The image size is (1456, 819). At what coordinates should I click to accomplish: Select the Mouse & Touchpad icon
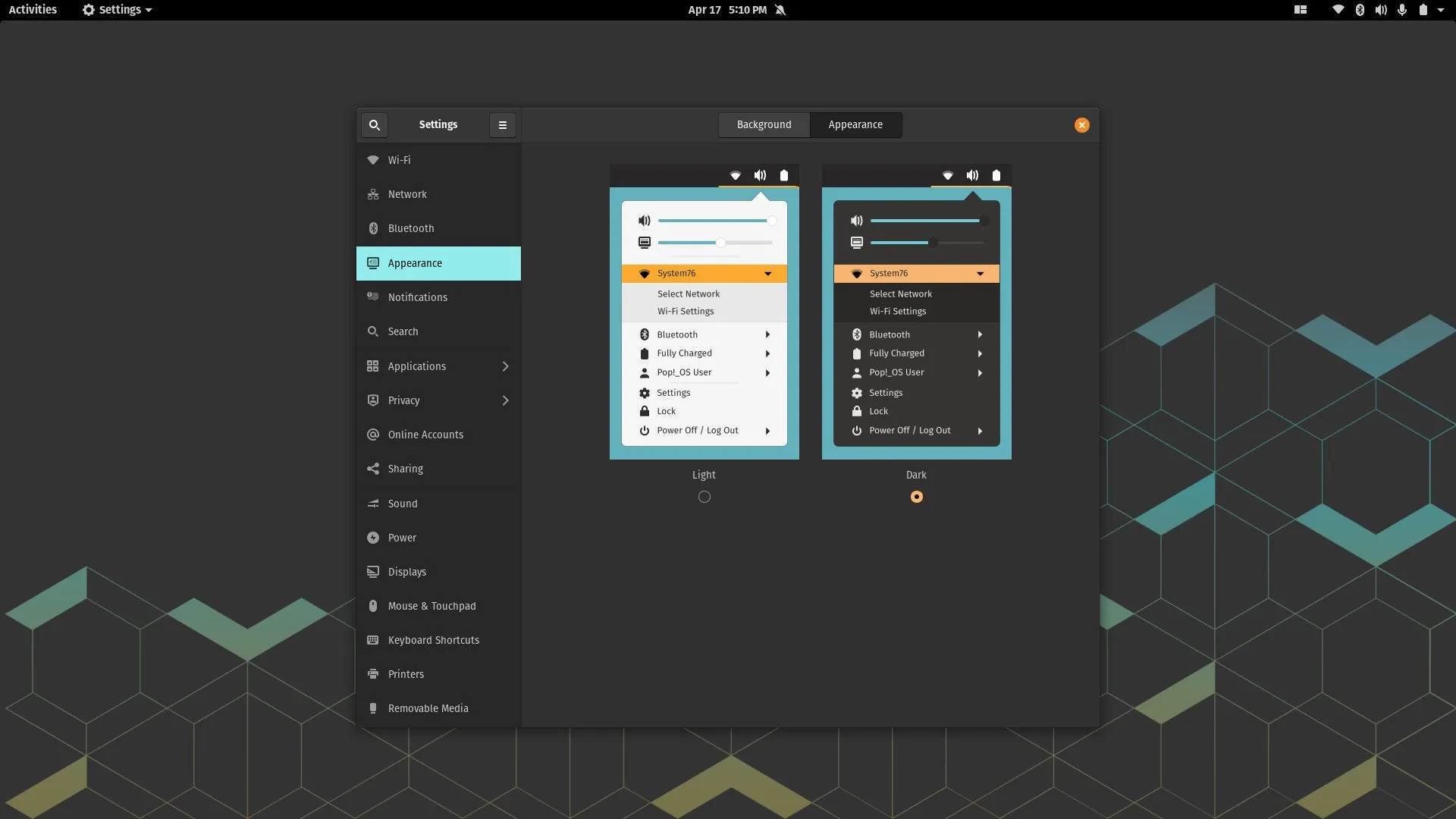(x=373, y=606)
